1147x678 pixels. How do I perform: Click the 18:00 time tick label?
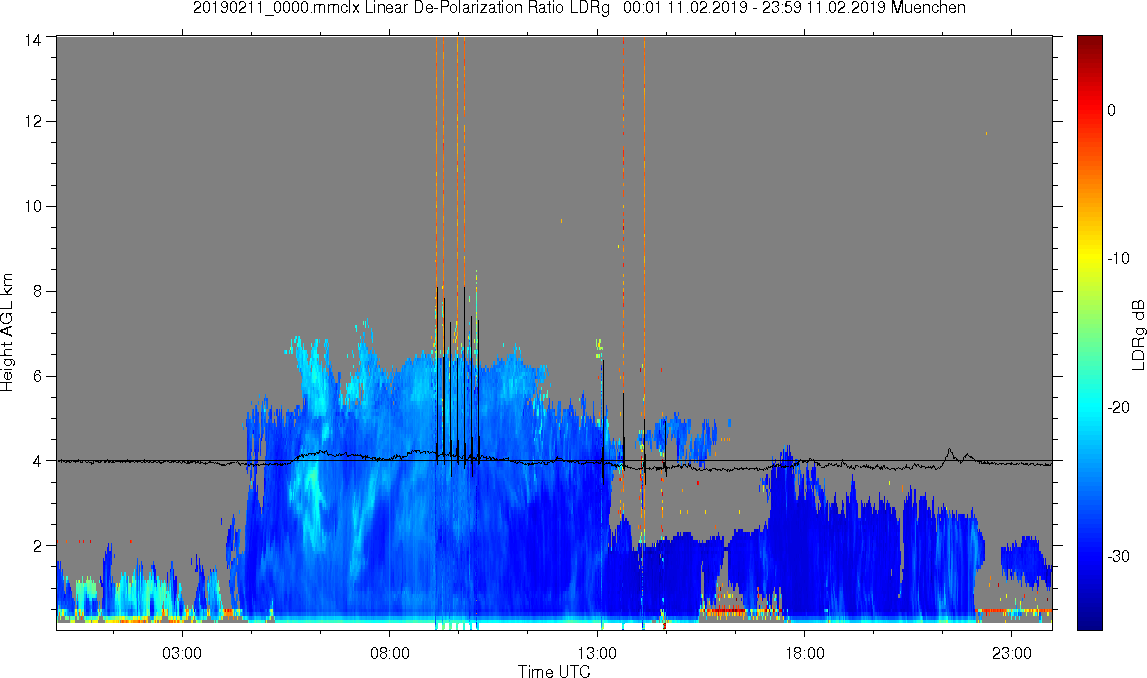point(805,652)
